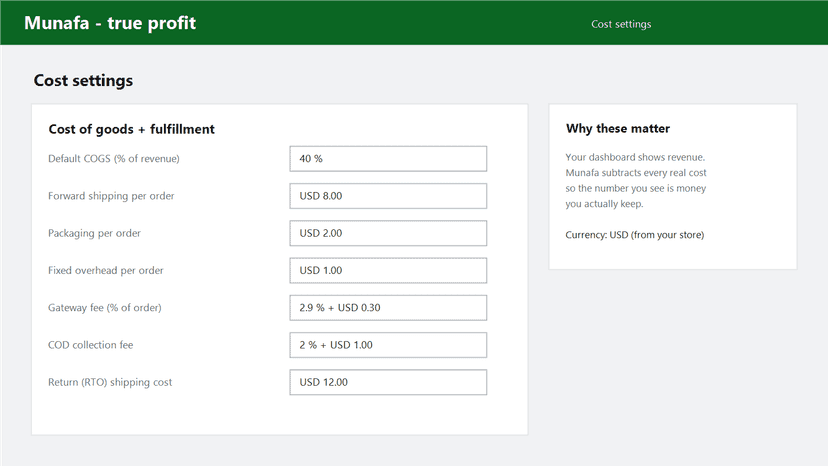Select the 'Fixed overhead per order' label
Screen dimensions: 828x466
click(x=106, y=271)
